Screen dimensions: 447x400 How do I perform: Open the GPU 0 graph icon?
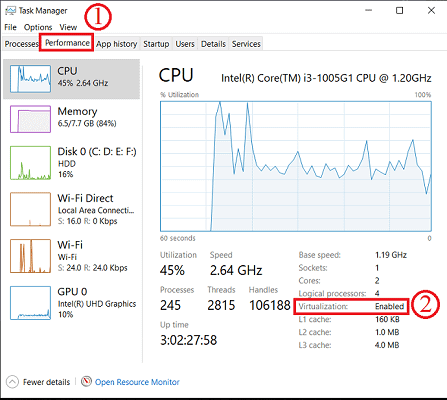tap(30, 303)
